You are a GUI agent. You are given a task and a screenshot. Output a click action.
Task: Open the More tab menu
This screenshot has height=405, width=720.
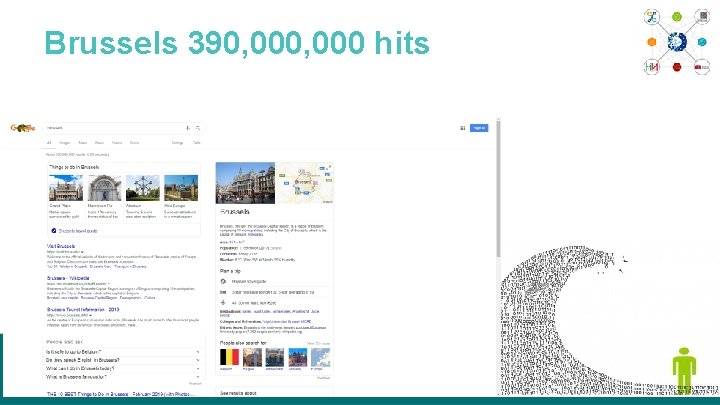[x=134, y=143]
